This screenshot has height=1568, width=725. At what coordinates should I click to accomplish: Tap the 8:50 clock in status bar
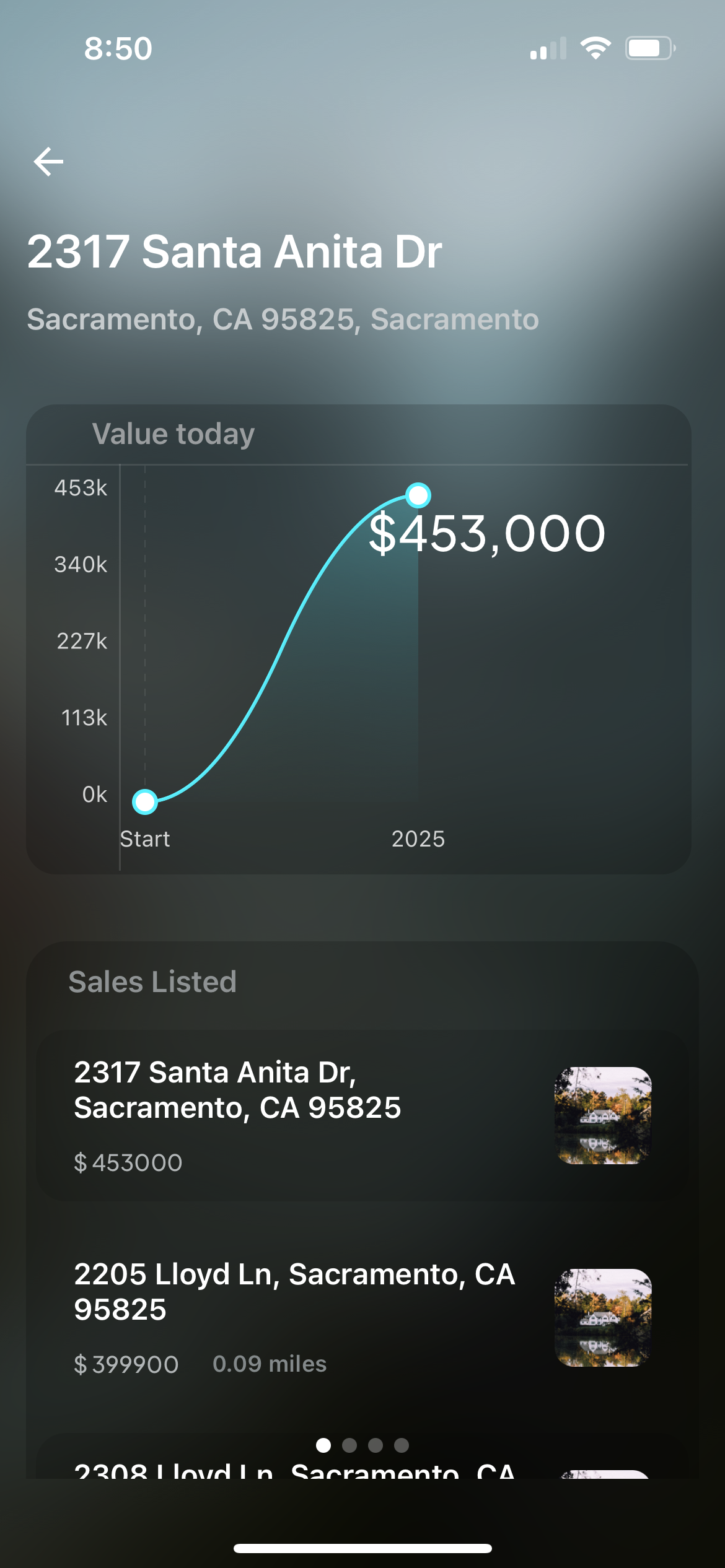coord(118,48)
